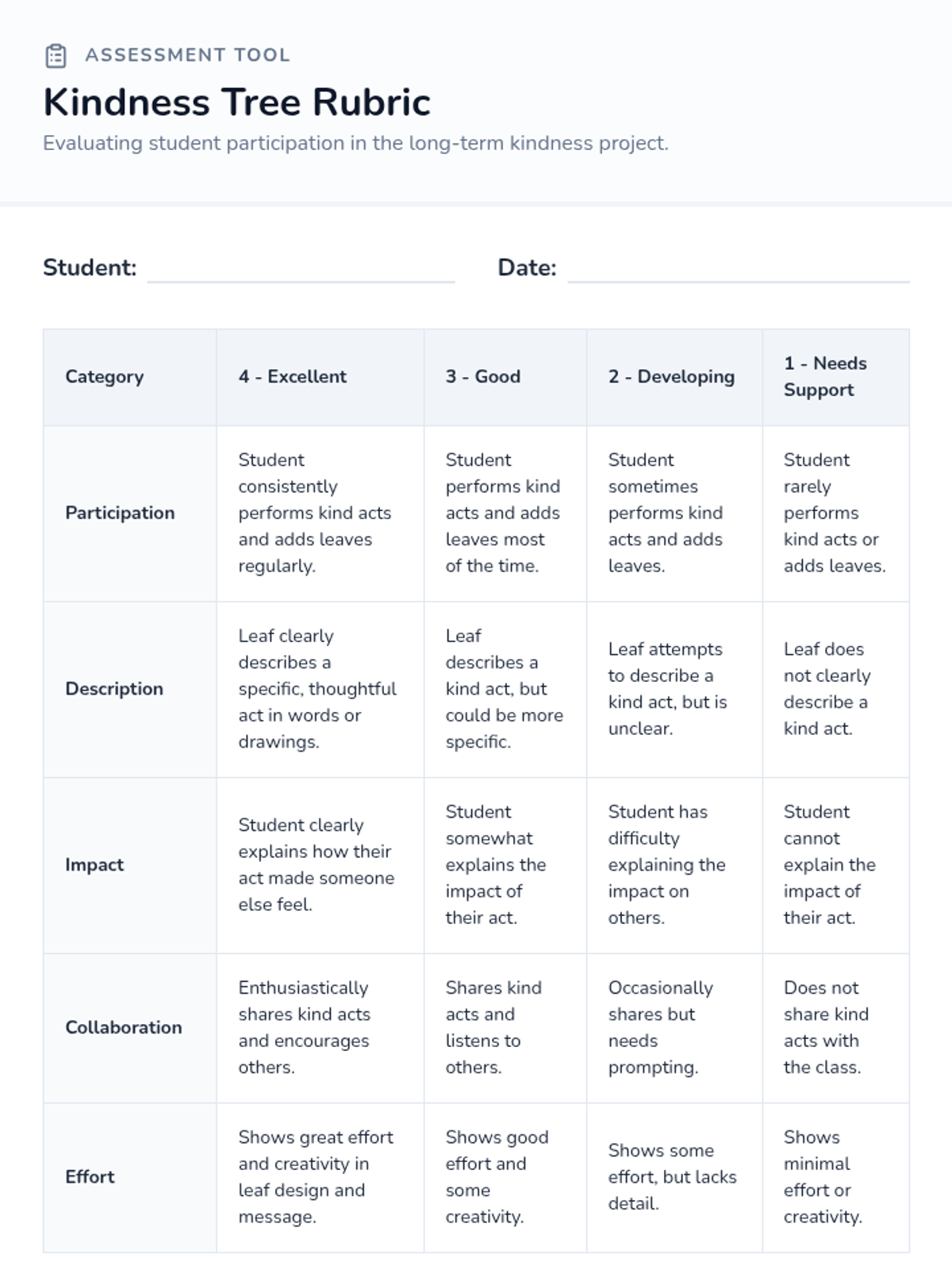Click the Description row label

click(x=114, y=689)
